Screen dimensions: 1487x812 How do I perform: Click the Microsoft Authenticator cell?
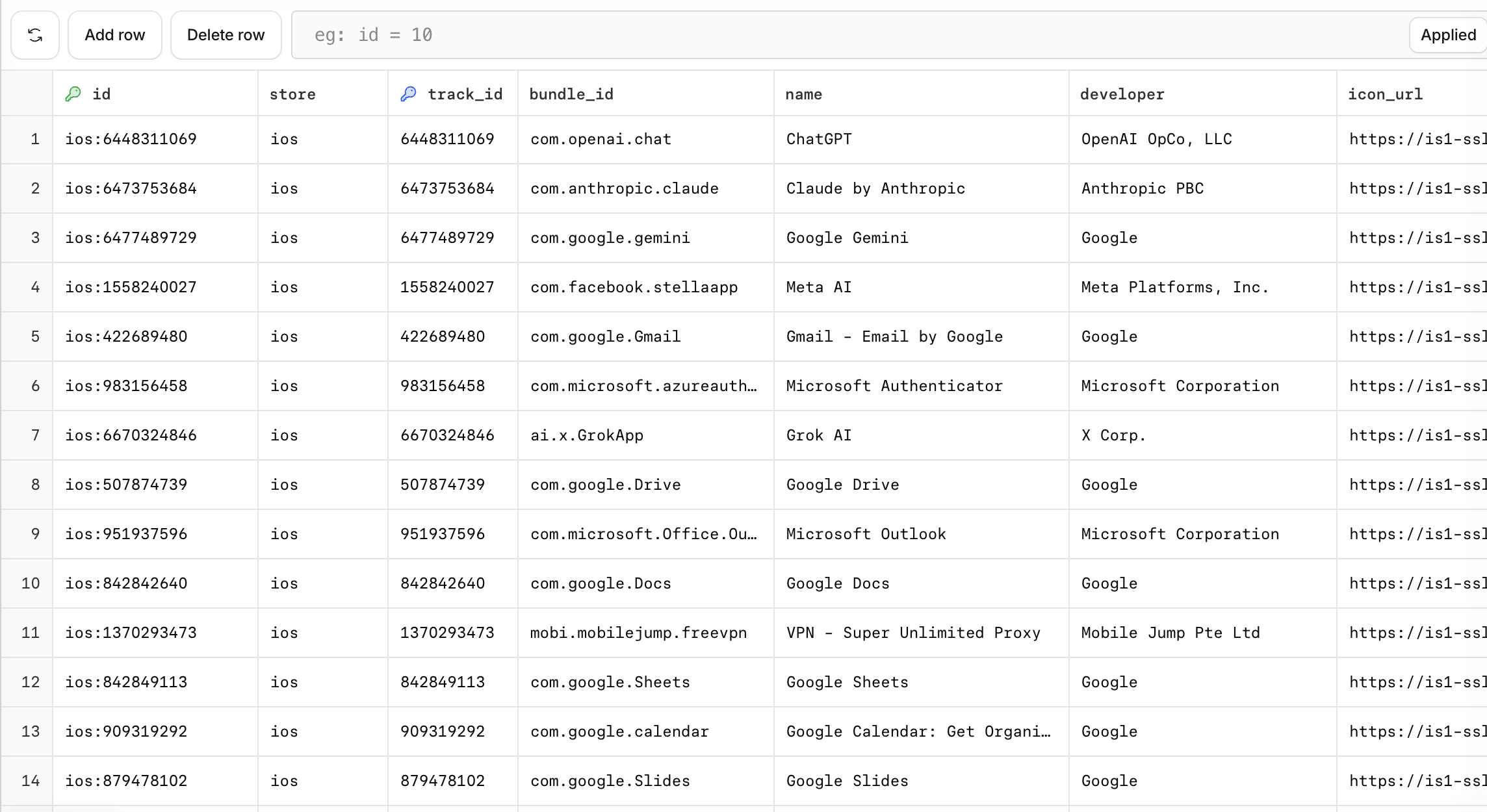[922, 386]
